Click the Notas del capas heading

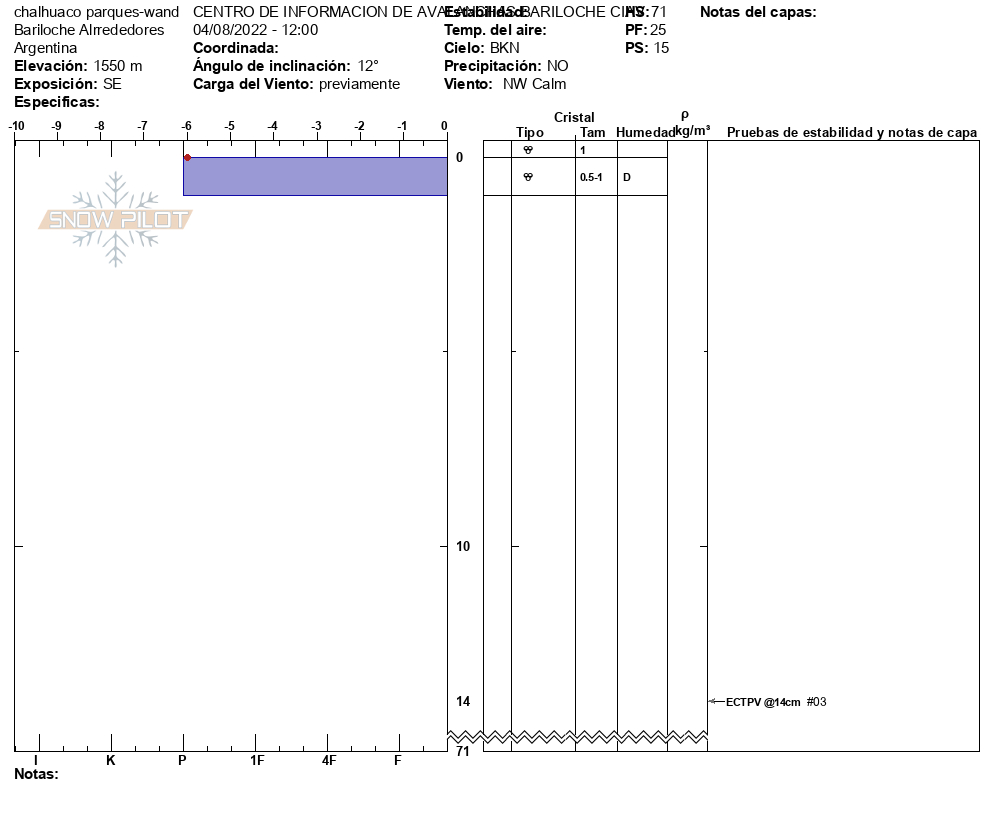click(x=758, y=12)
